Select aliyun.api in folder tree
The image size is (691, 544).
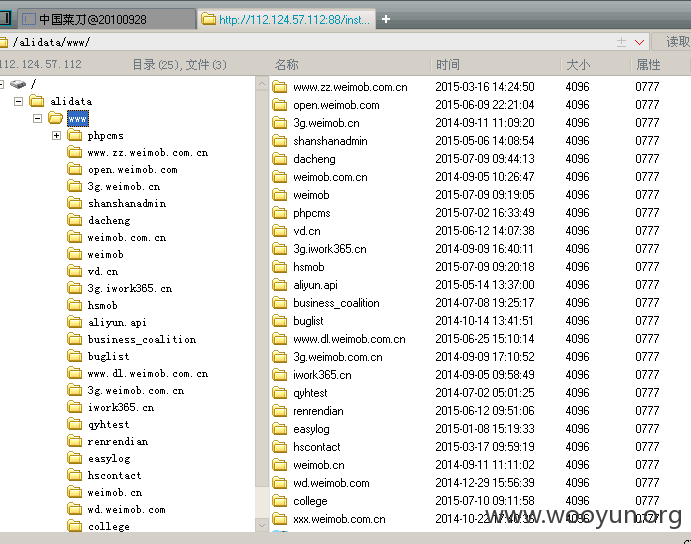point(117,322)
